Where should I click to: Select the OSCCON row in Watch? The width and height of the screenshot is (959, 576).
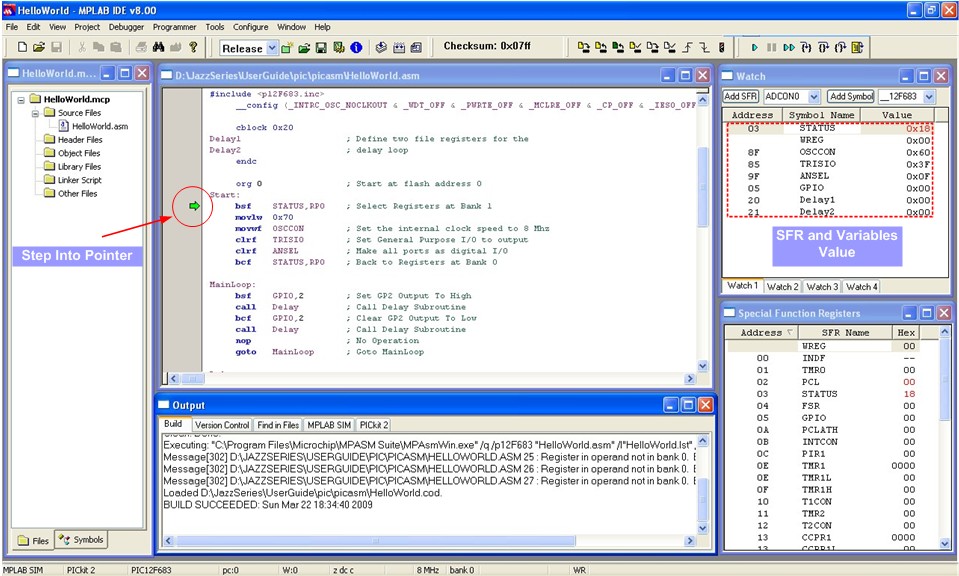(830, 152)
